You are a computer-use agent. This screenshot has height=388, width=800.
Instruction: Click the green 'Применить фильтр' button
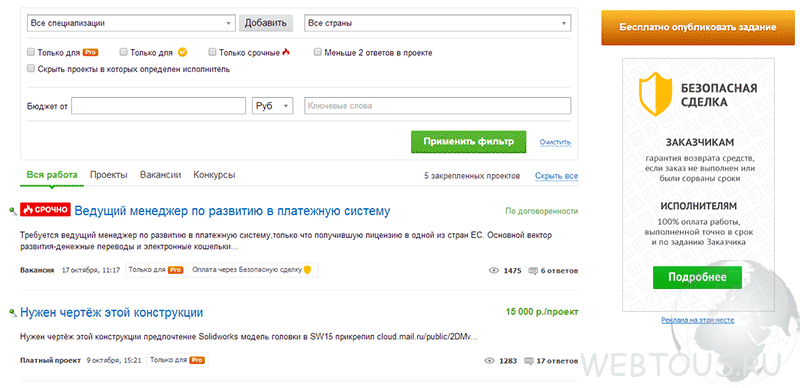tap(468, 142)
